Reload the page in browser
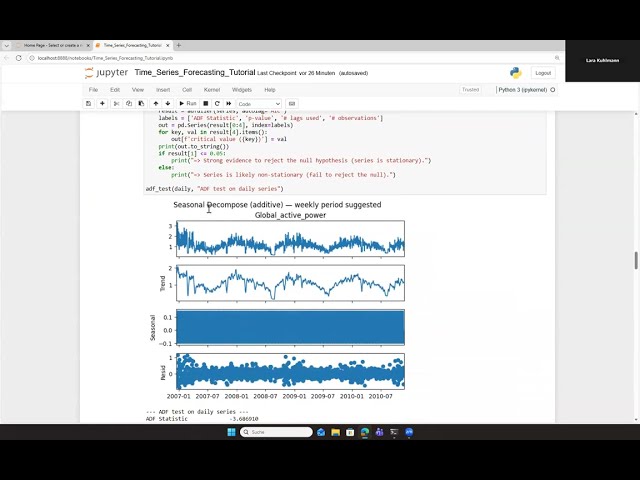The height and width of the screenshot is (480, 640). [18, 58]
